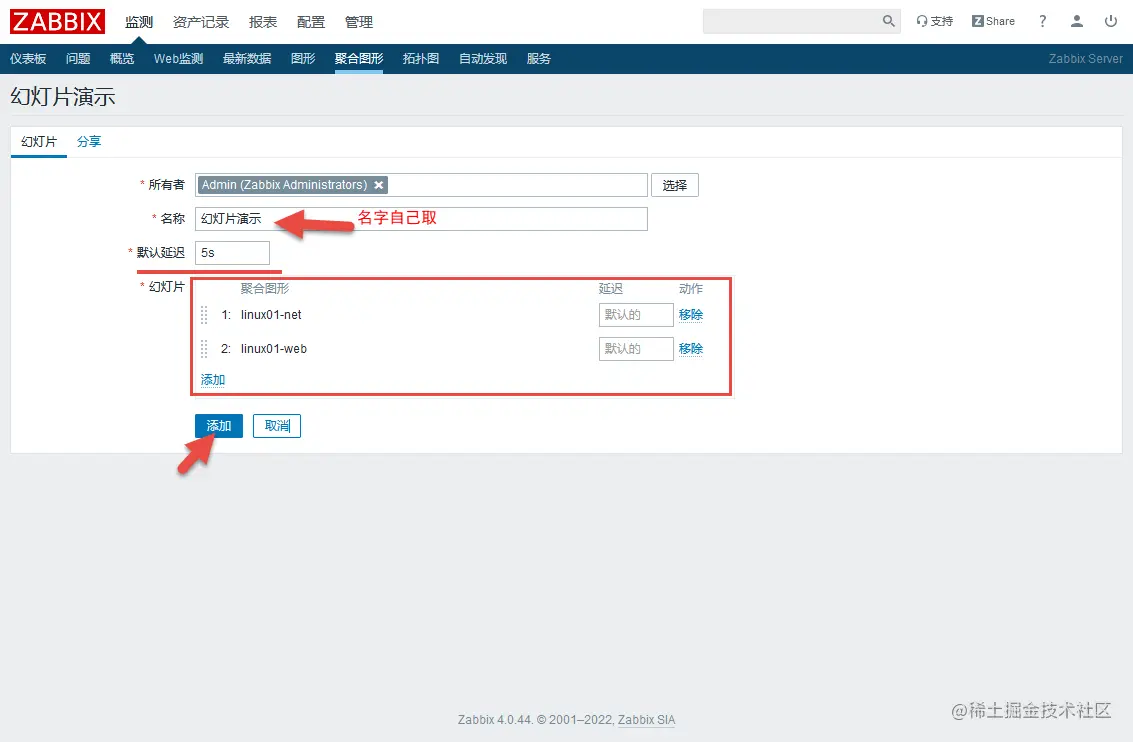Click the 选择 owner button

[x=675, y=185]
